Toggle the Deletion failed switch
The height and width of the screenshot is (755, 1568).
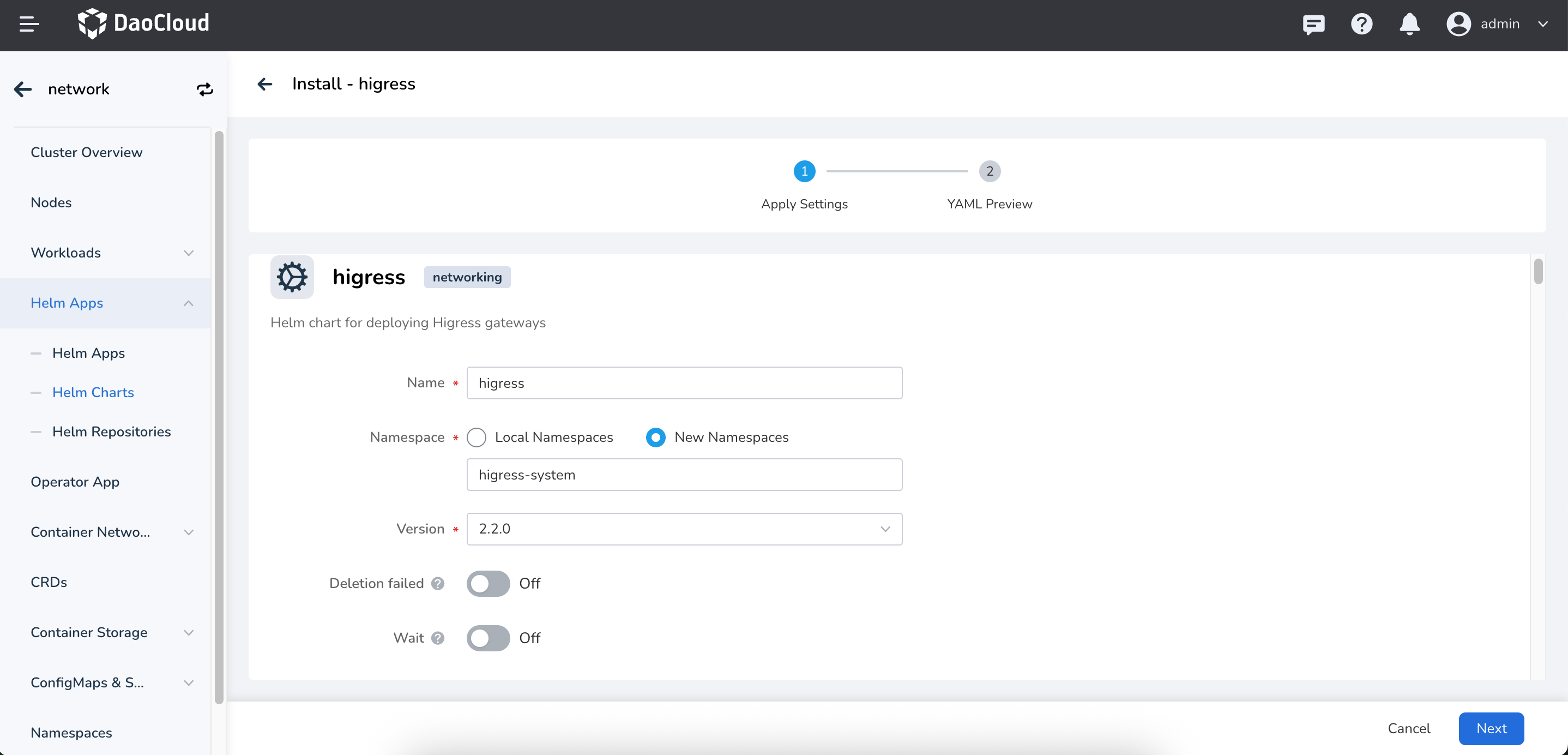(487, 583)
